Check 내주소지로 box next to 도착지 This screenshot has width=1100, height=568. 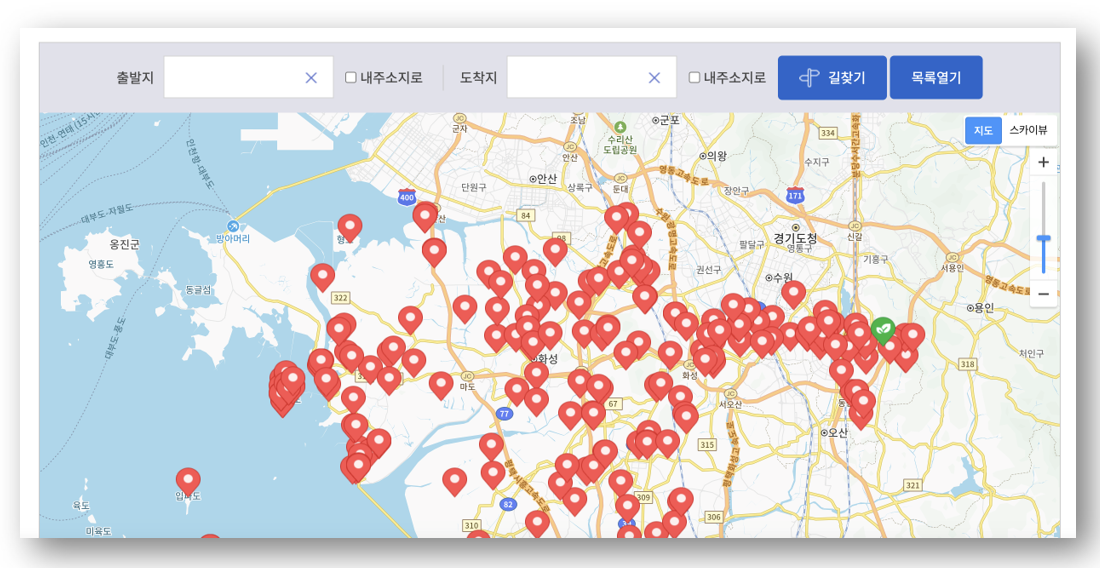click(694, 77)
